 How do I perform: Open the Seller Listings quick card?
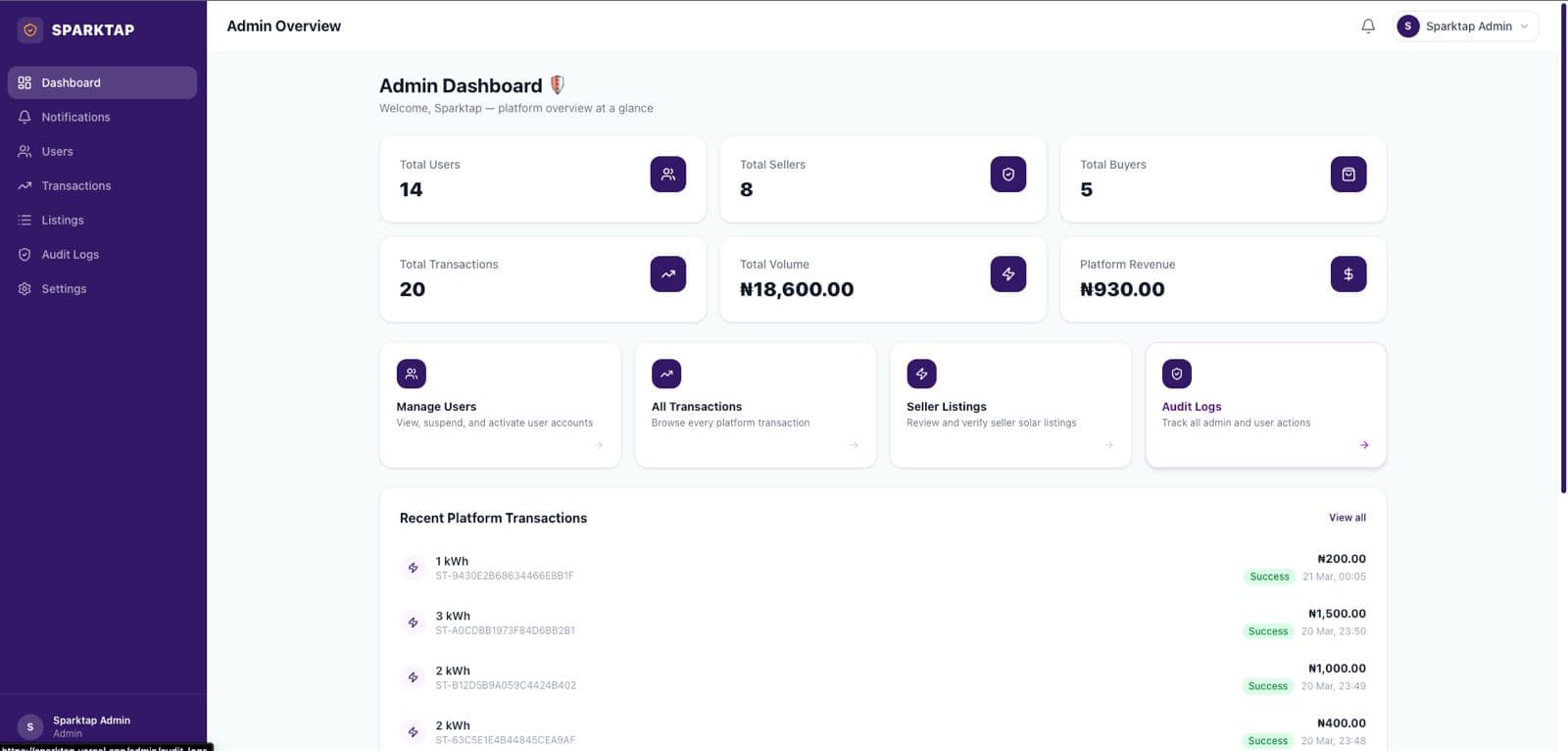pyautogui.click(x=1010, y=405)
